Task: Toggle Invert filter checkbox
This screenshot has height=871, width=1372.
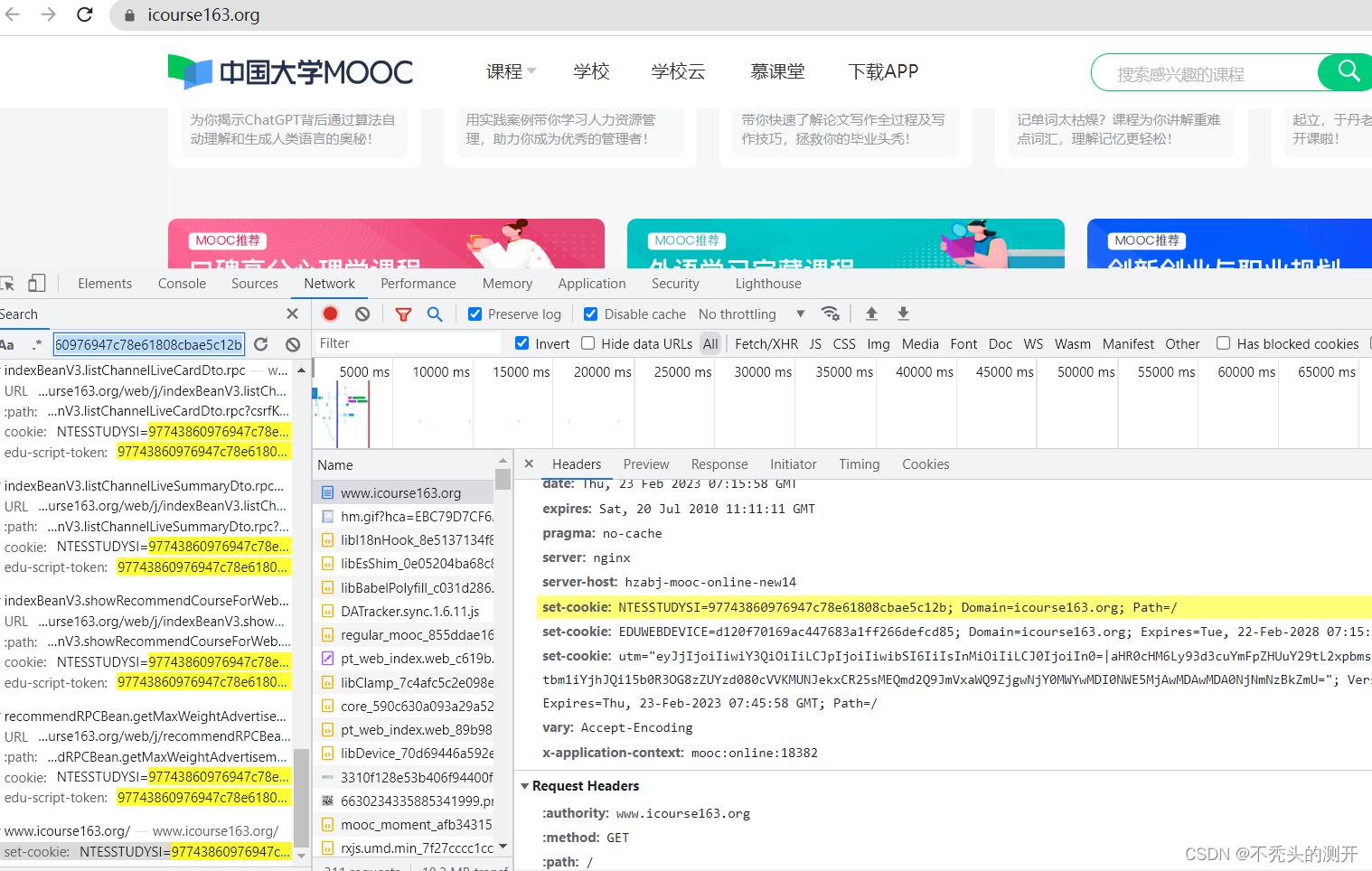Action: (x=522, y=342)
